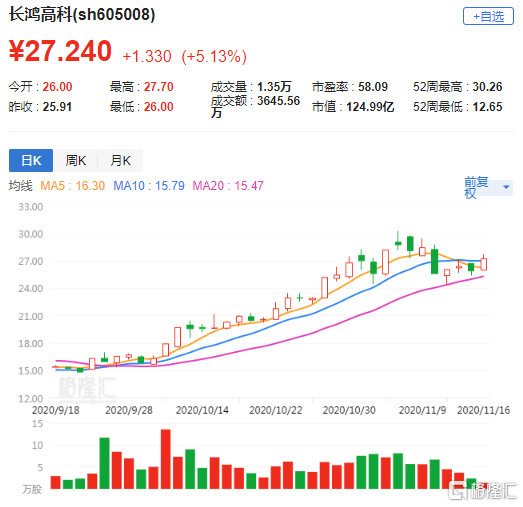
Task: Click the 52周最高 value 30.26
Action: pyautogui.click(x=487, y=87)
